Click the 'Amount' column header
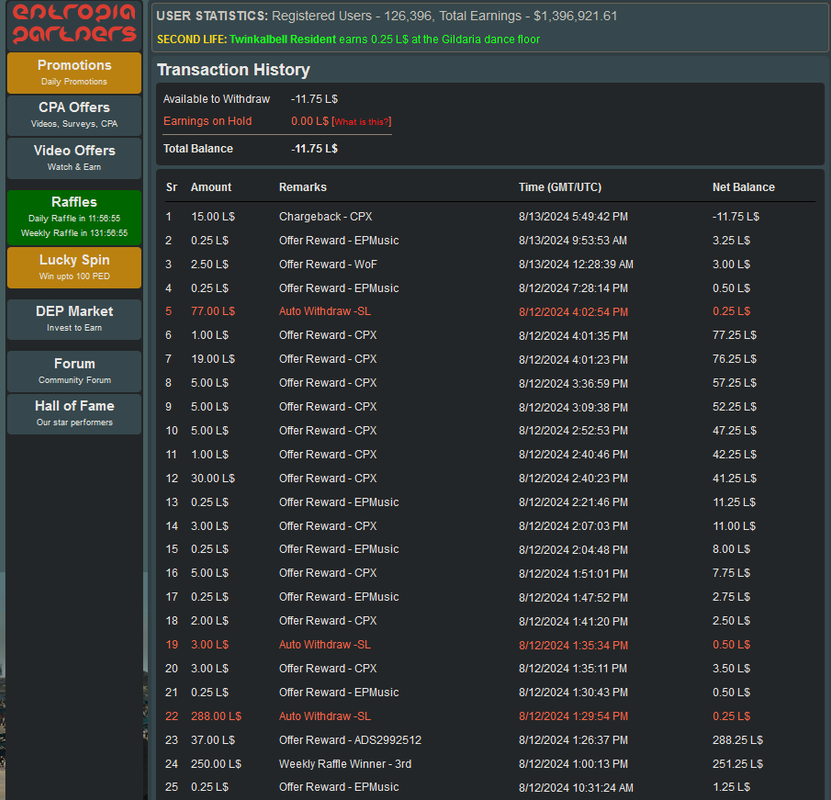The height and width of the screenshot is (800, 831). (x=211, y=187)
